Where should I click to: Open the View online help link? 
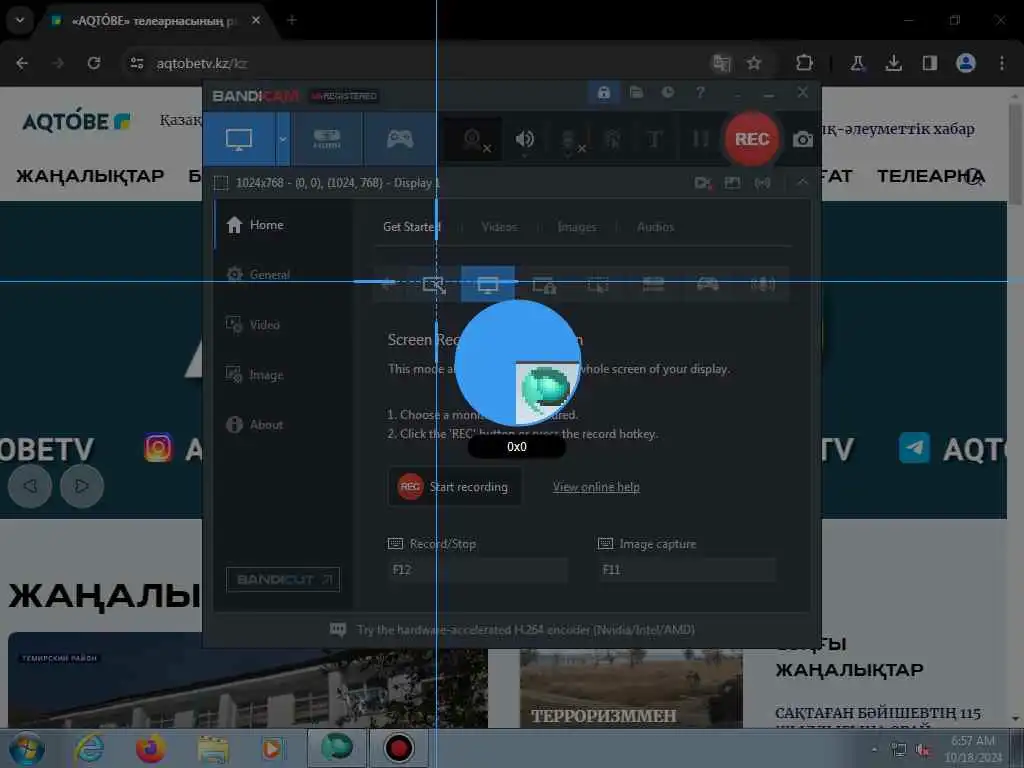(596, 487)
